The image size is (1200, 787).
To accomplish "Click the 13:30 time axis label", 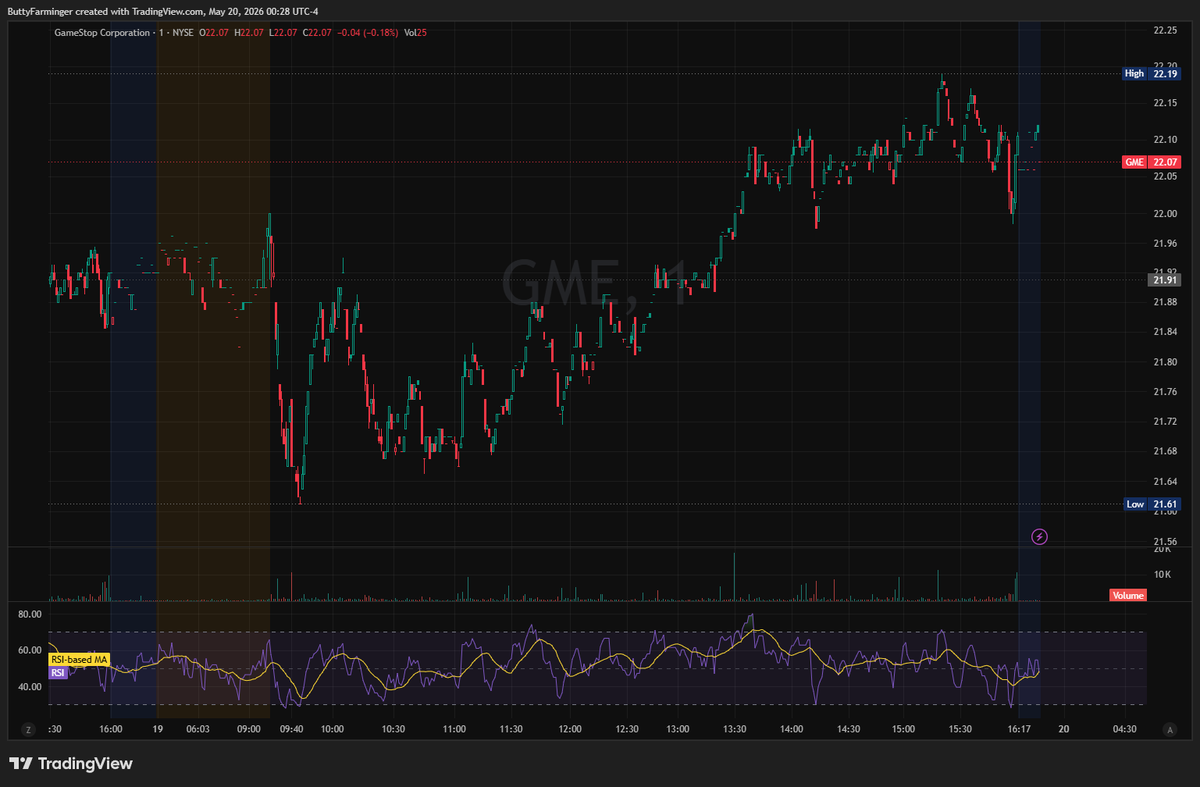I will (736, 730).
